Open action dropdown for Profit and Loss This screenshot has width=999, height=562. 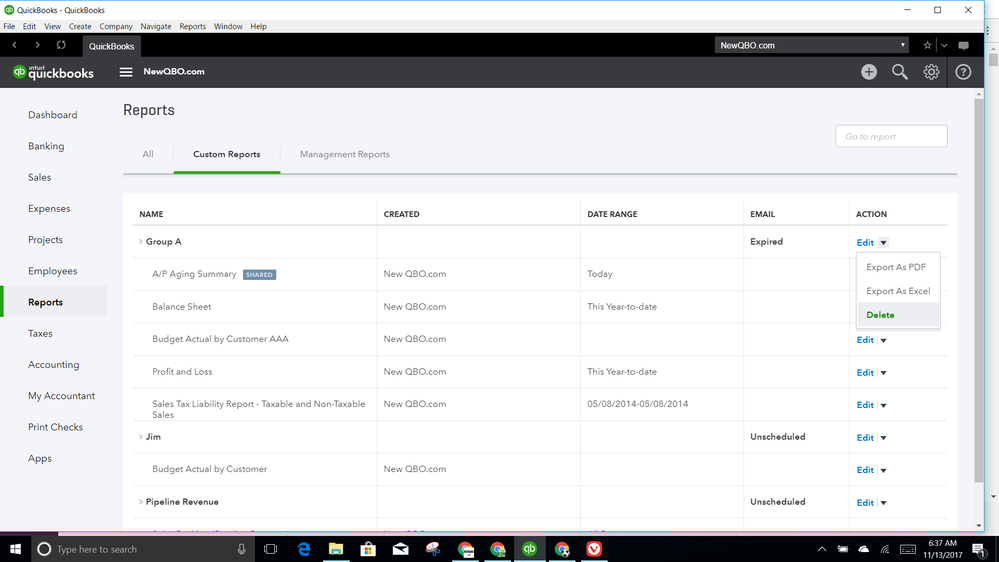(x=884, y=373)
